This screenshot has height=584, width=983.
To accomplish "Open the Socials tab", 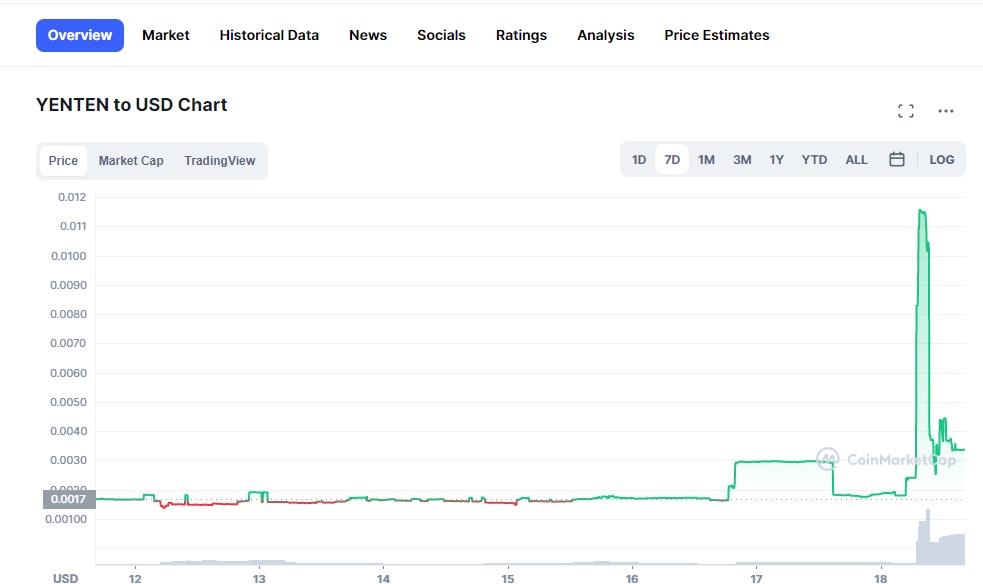I will tap(441, 35).
